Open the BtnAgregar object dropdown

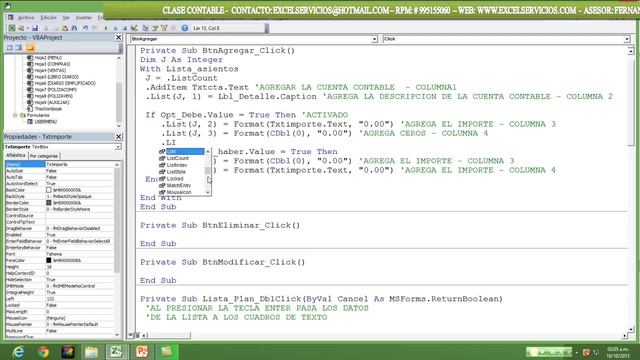(x=374, y=39)
